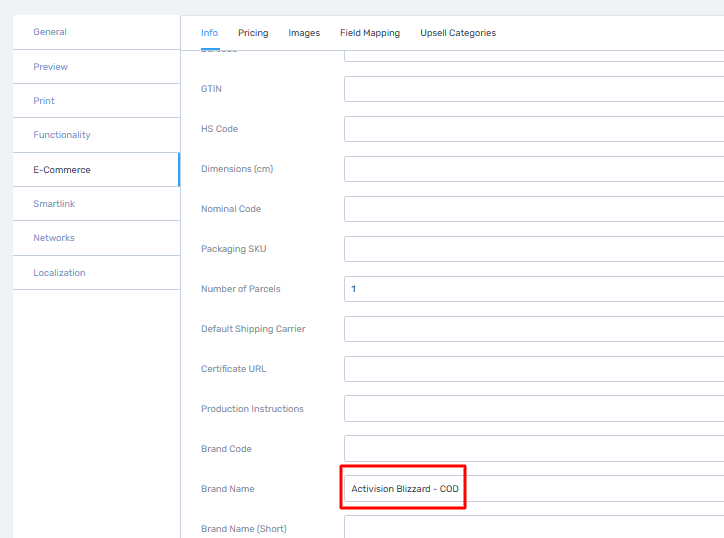Open the Functionality sidebar item

coord(62,135)
